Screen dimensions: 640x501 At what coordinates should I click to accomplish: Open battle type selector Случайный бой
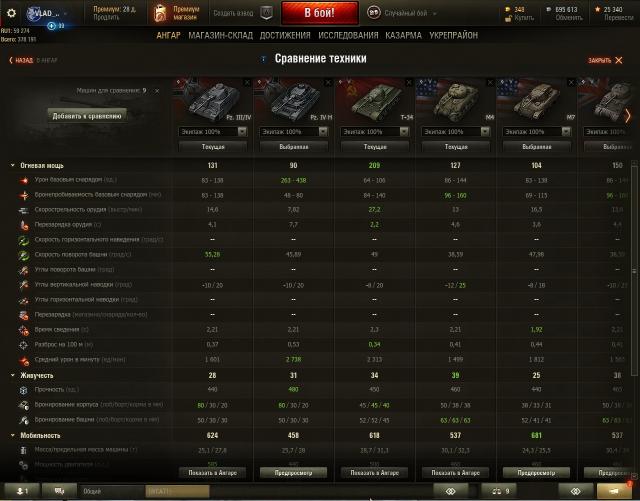pyautogui.click(x=402, y=13)
